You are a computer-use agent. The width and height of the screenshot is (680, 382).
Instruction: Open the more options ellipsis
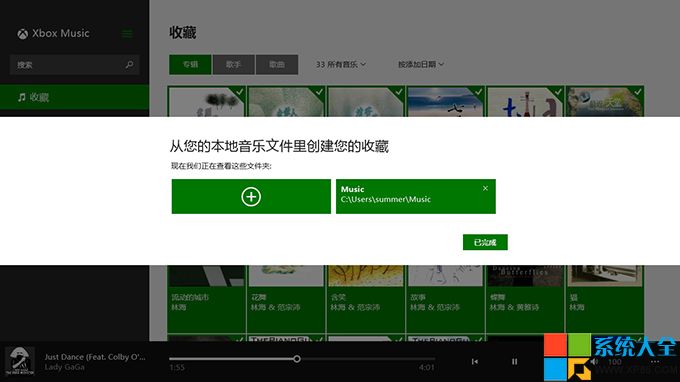pyautogui.click(x=655, y=361)
